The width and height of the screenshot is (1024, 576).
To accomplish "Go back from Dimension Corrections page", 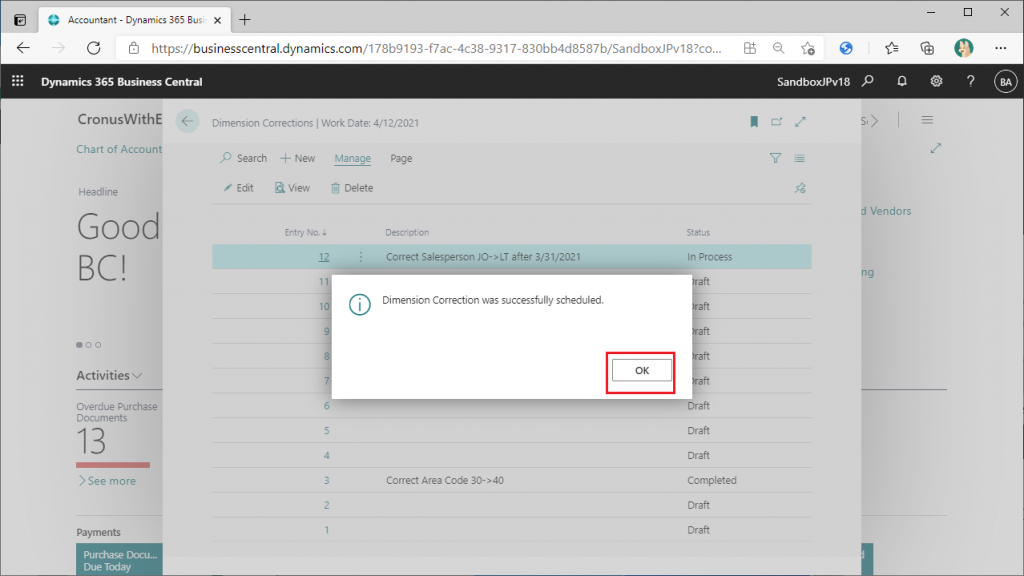I will (x=187, y=121).
